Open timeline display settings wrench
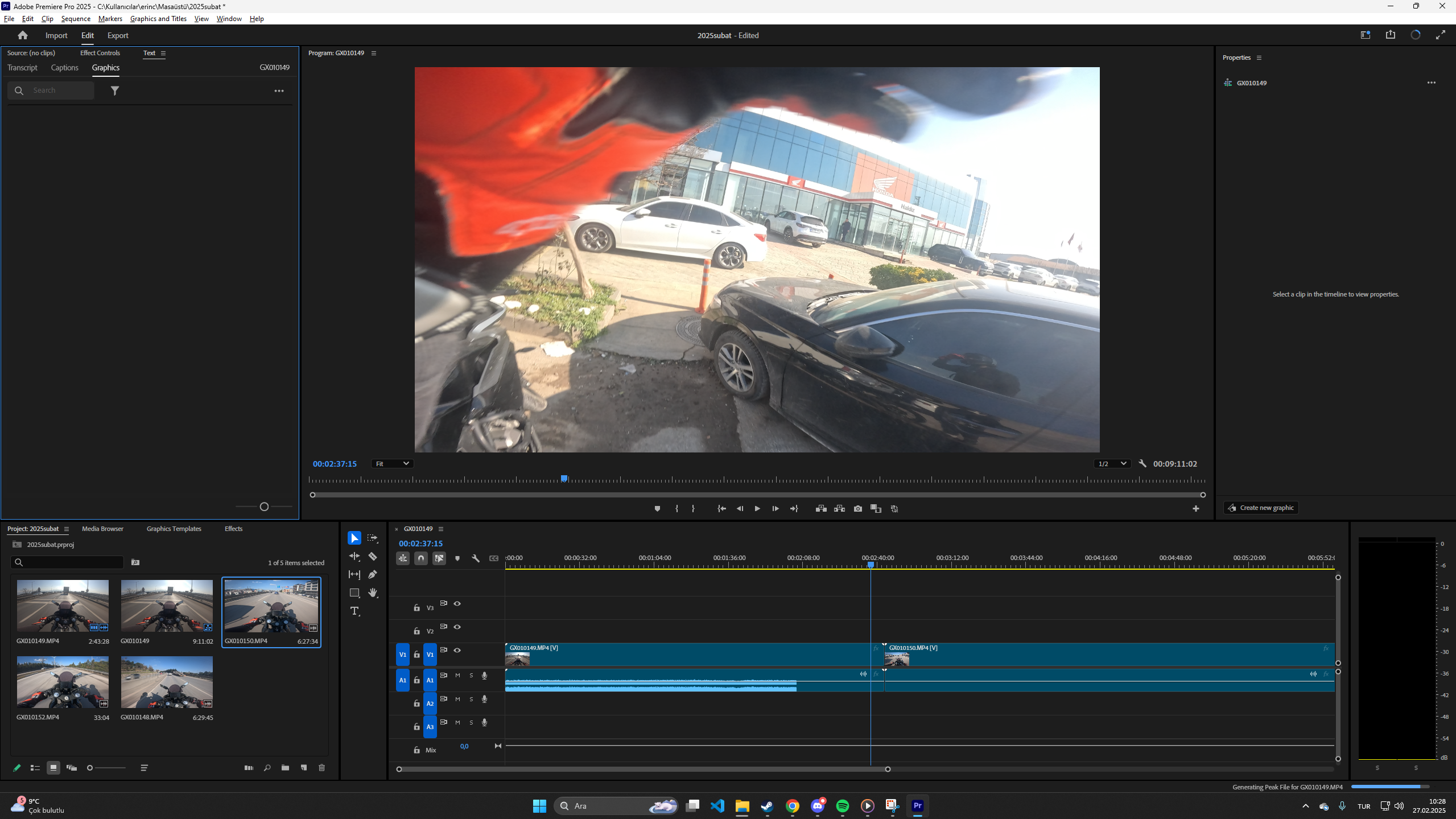The image size is (1456, 819). click(476, 558)
